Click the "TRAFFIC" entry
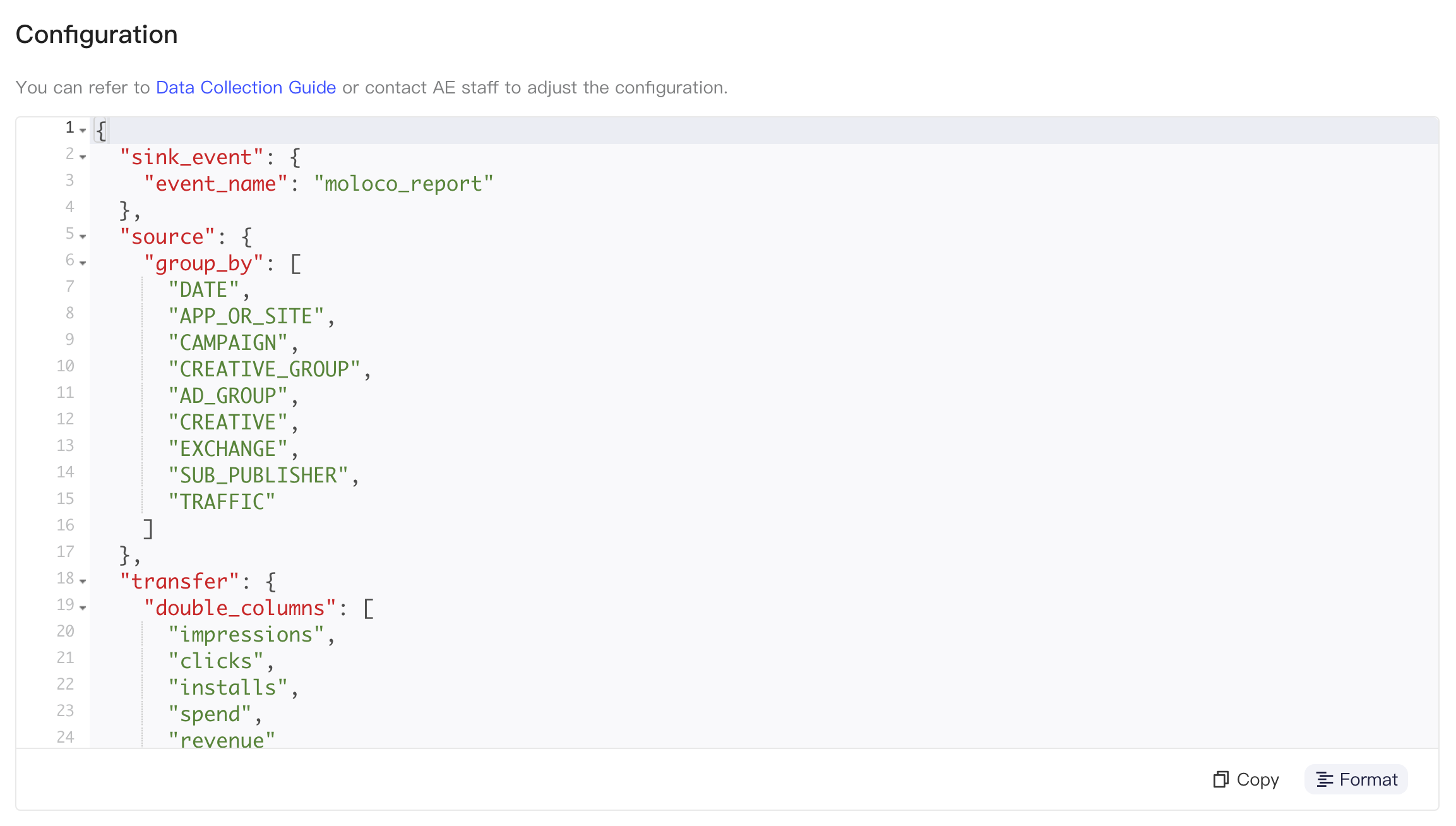1456x826 pixels. (222, 502)
